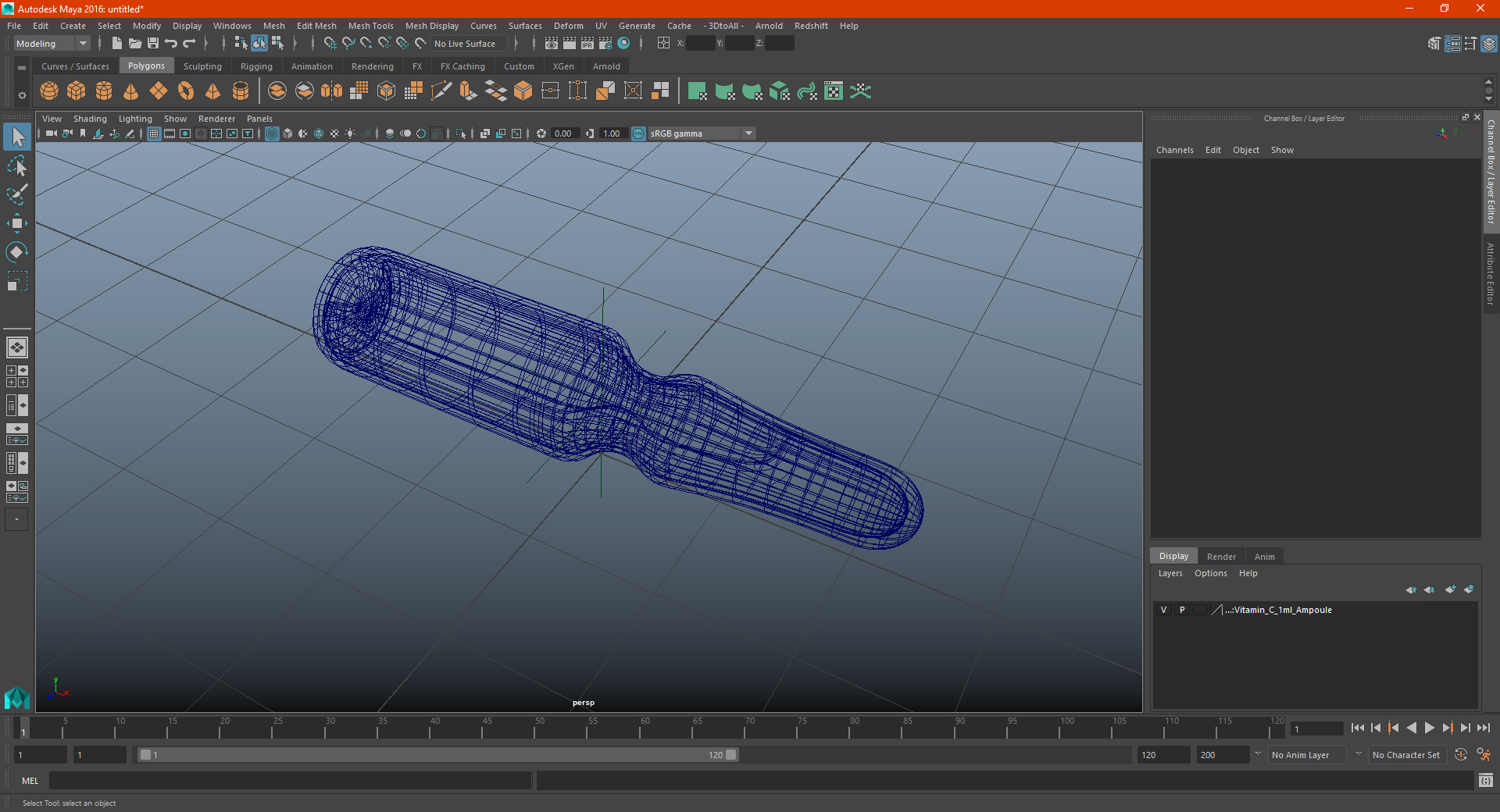This screenshot has height=812, width=1500.
Task: Toggle the color management ON button
Action: tap(638, 134)
